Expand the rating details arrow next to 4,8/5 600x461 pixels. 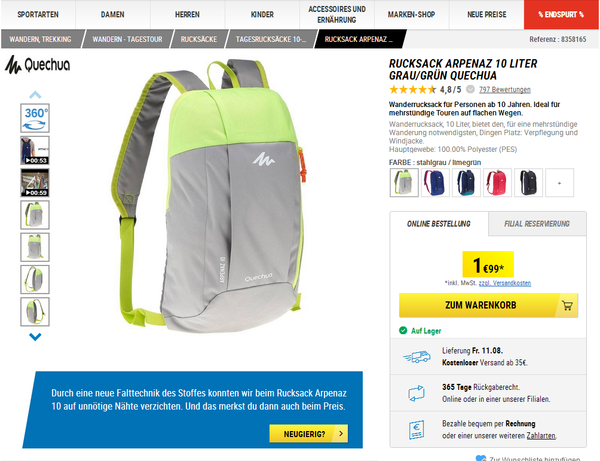(x=470, y=89)
